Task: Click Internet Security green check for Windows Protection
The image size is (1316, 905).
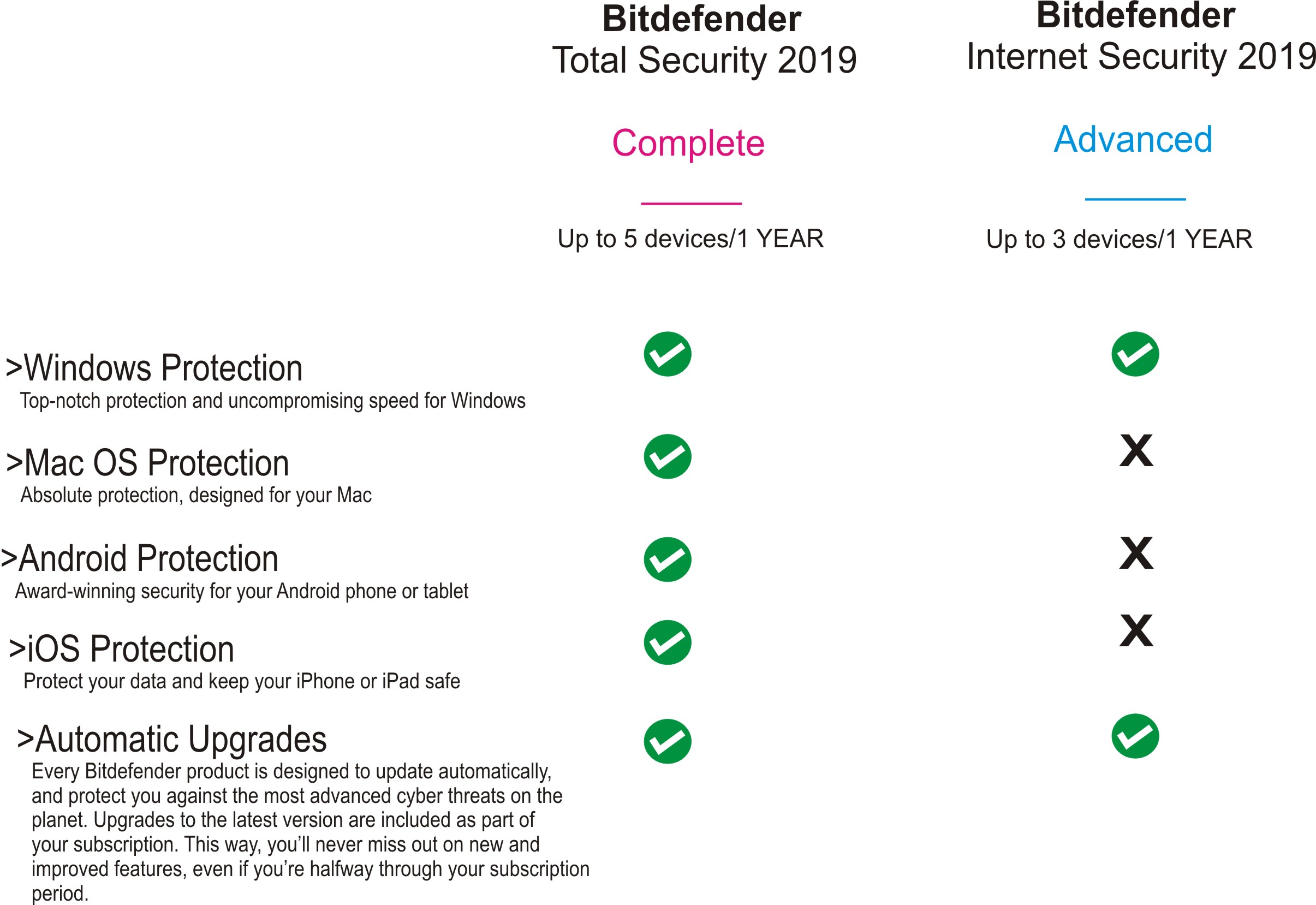Action: coord(1135,354)
